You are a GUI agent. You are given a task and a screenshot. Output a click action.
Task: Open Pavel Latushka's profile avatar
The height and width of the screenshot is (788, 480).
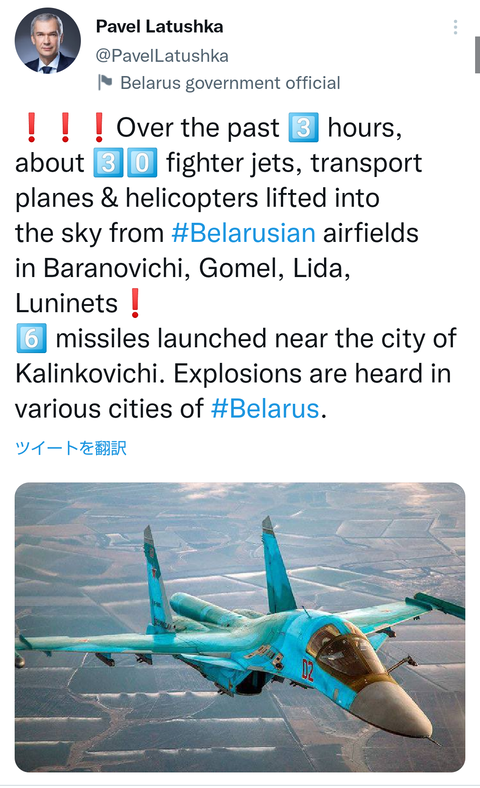[48, 41]
